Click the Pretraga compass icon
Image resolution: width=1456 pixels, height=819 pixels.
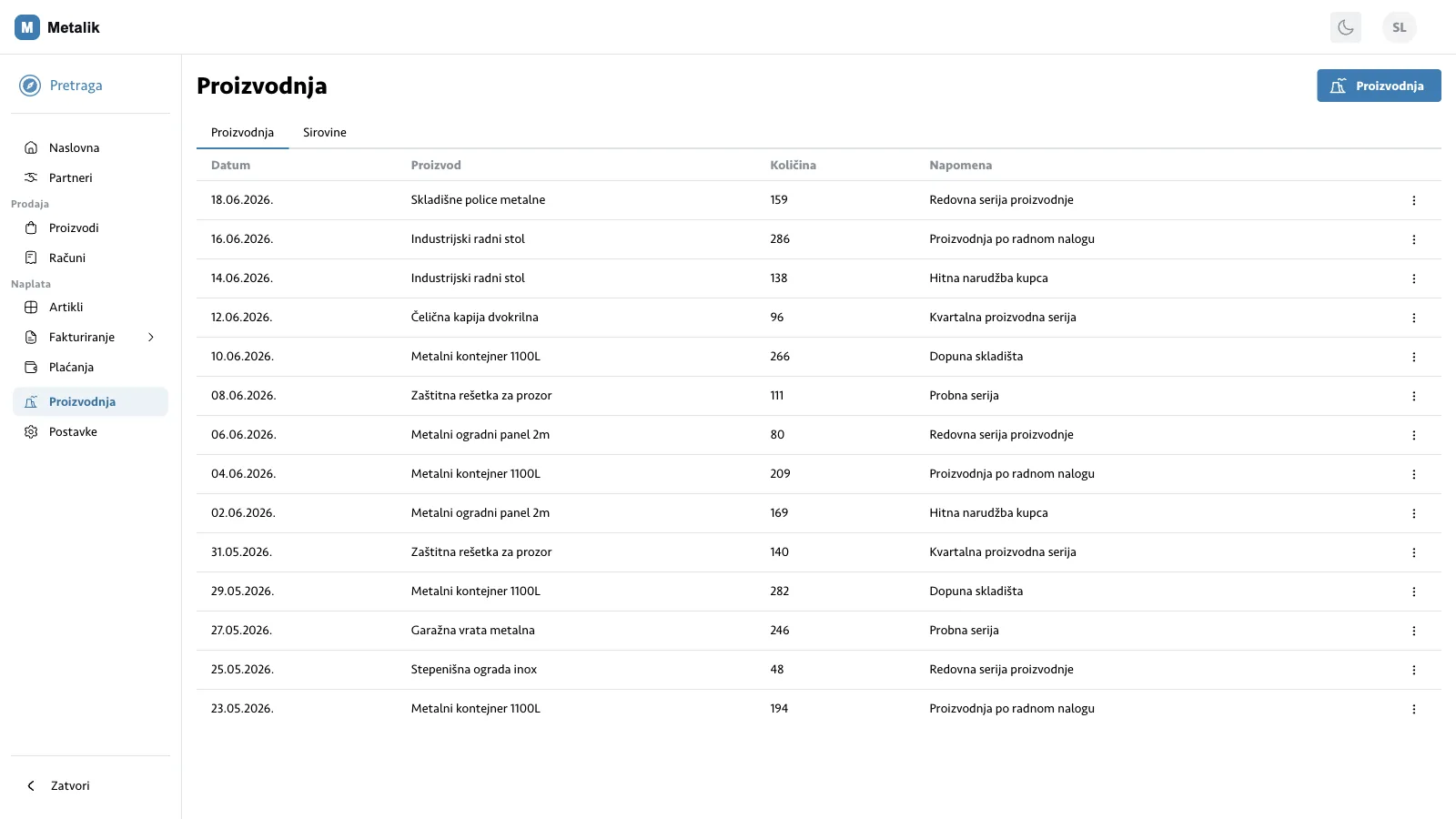pos(30,86)
